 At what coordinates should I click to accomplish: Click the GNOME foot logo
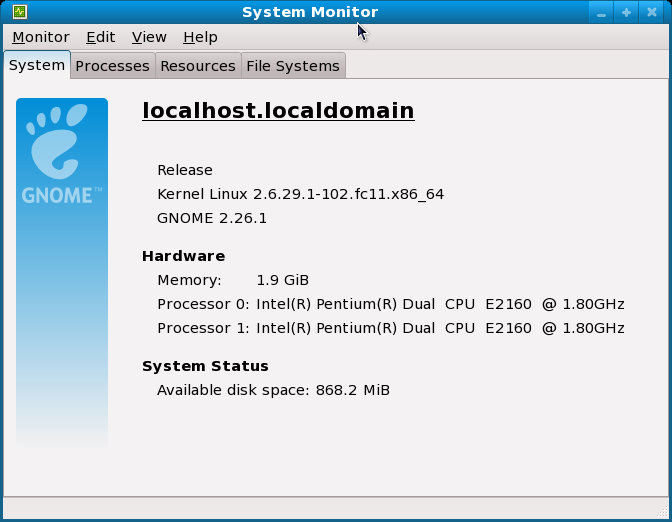tap(57, 141)
